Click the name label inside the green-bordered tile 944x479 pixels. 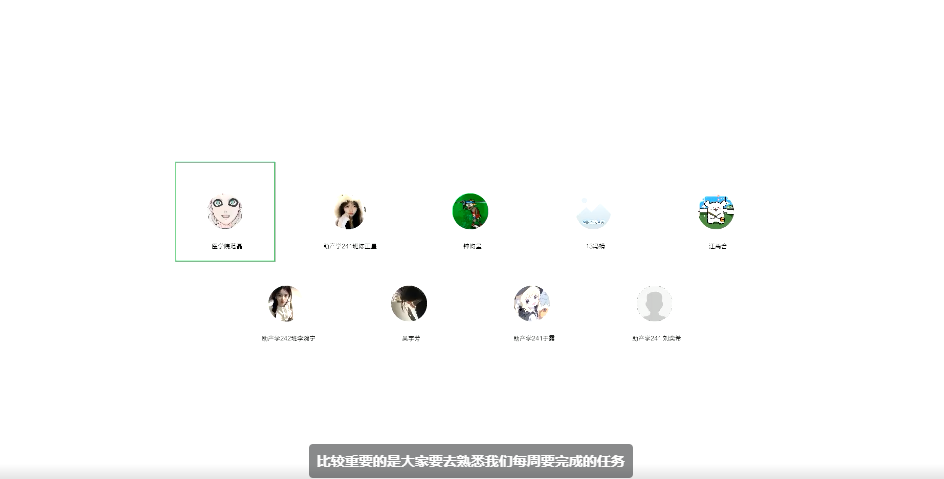click(226, 246)
